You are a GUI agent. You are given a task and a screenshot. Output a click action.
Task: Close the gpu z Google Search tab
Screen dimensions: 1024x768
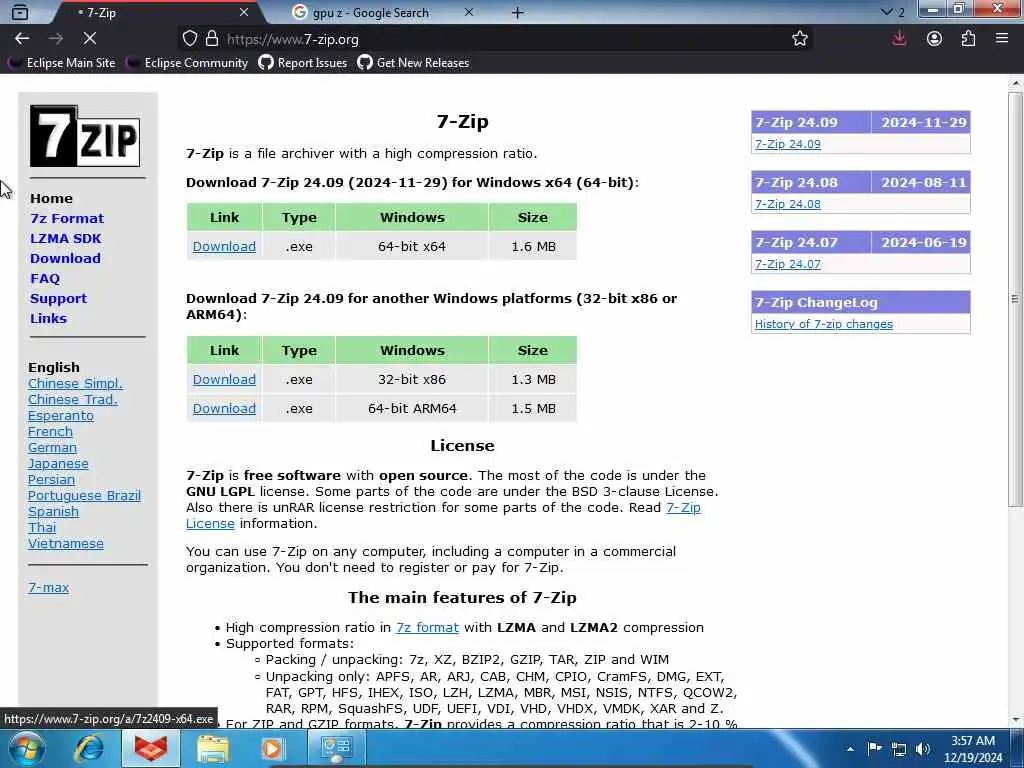pos(469,12)
